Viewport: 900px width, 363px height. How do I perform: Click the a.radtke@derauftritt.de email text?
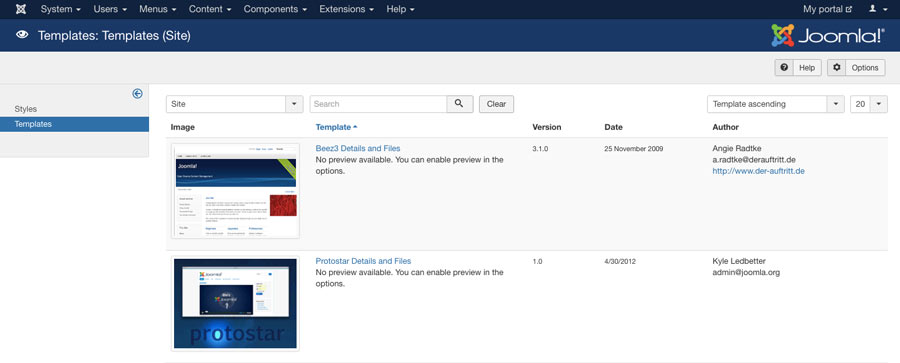point(754,160)
